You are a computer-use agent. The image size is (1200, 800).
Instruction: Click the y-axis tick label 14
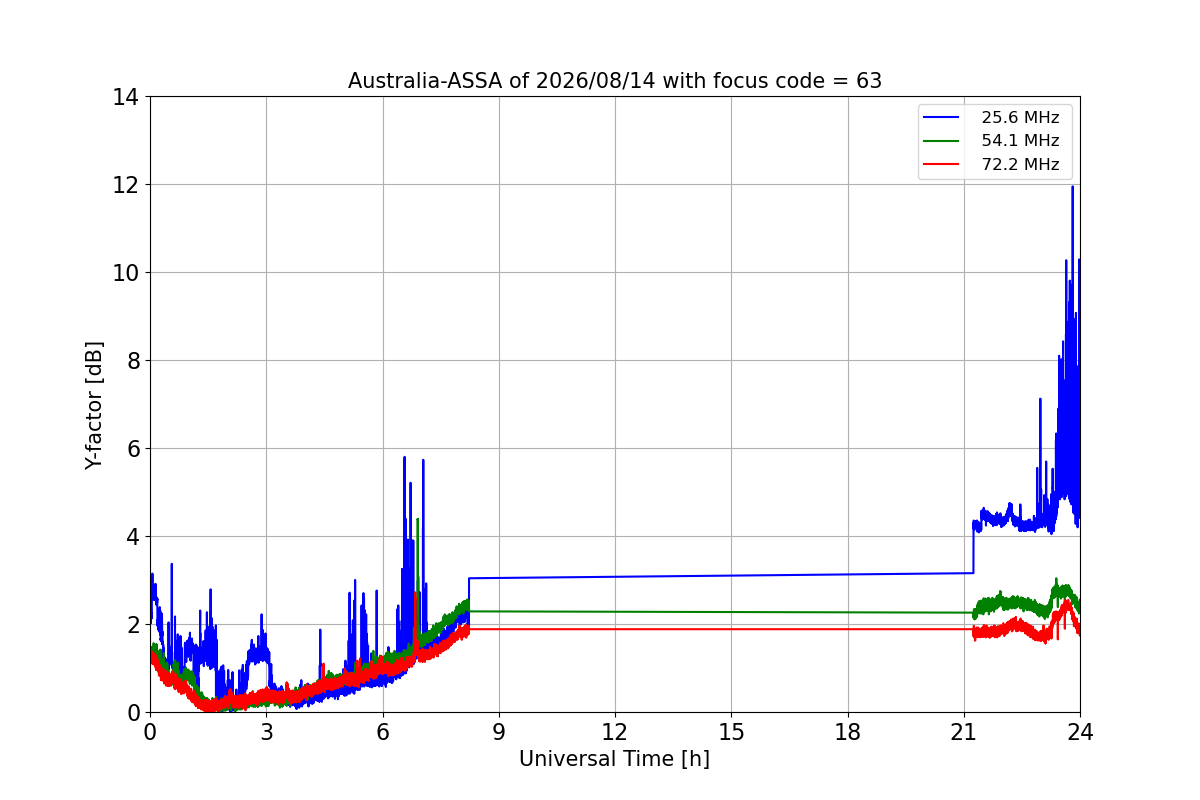click(x=126, y=97)
